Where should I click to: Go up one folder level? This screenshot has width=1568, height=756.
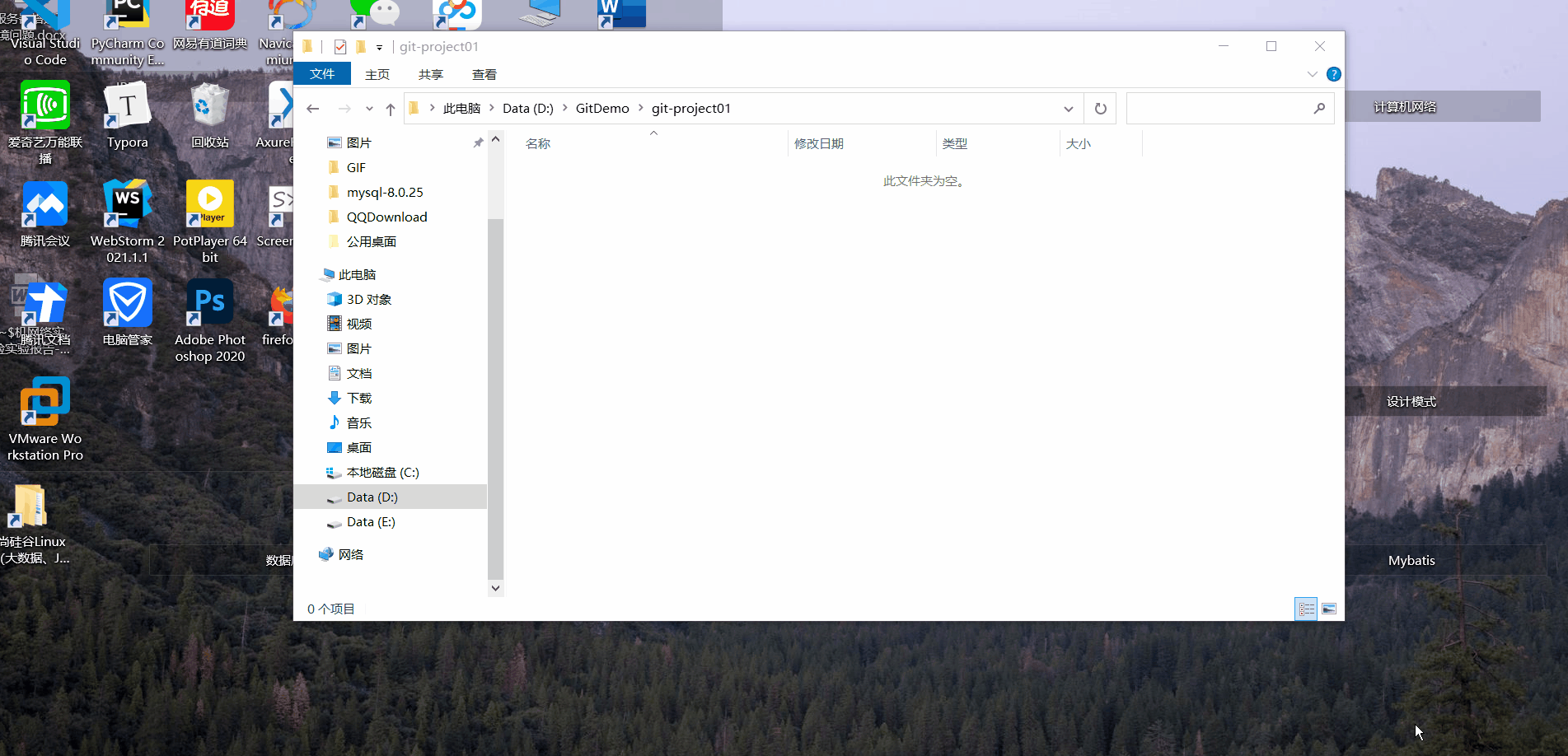pyautogui.click(x=391, y=109)
